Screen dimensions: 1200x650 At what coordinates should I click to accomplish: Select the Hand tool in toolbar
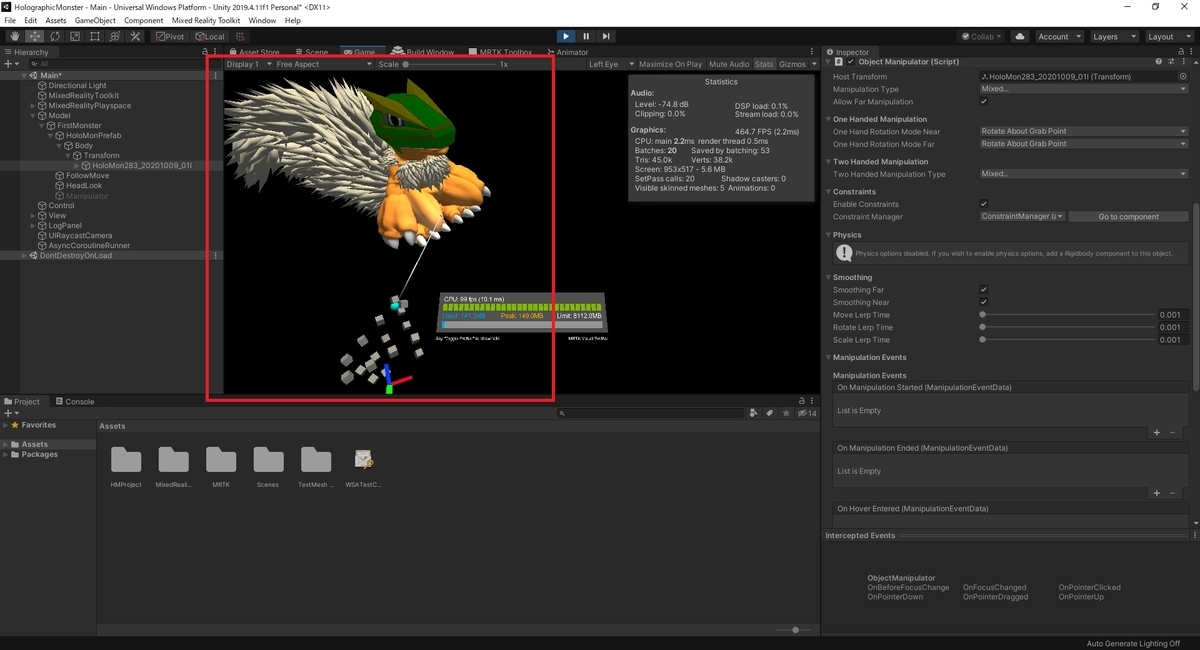click(x=14, y=36)
